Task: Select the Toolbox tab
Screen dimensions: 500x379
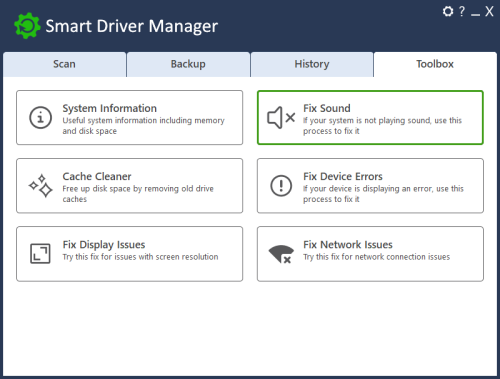Action: [x=435, y=64]
